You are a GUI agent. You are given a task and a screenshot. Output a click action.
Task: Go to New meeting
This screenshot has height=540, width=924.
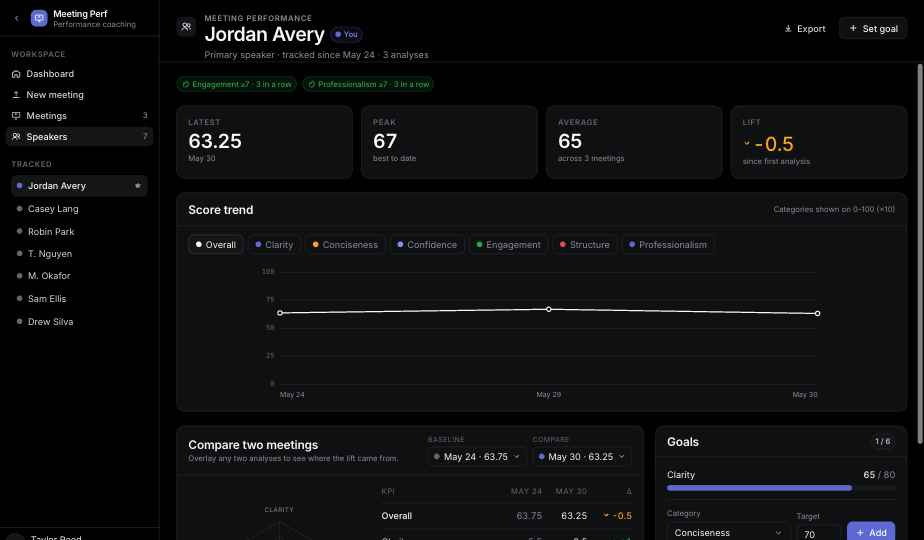[80, 95]
